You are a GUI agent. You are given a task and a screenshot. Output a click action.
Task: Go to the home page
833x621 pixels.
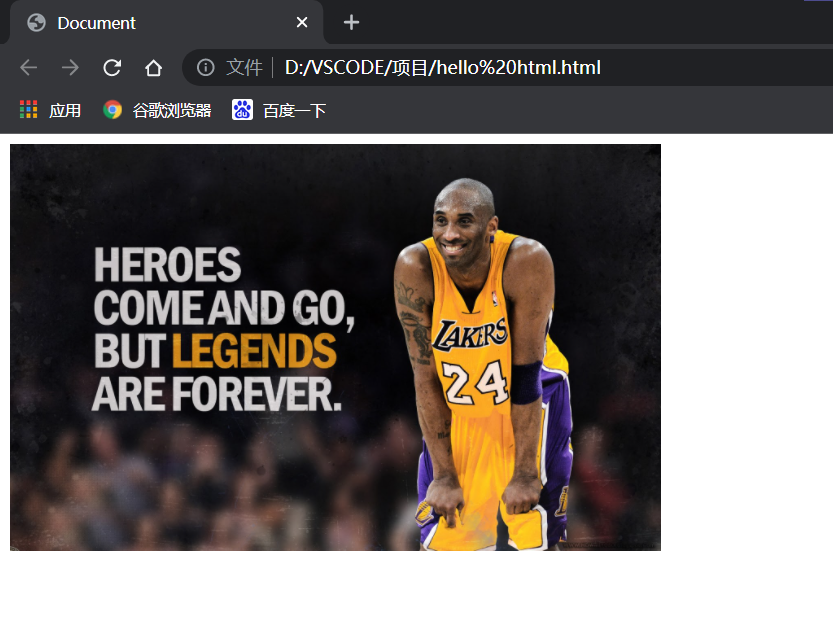coord(154,67)
